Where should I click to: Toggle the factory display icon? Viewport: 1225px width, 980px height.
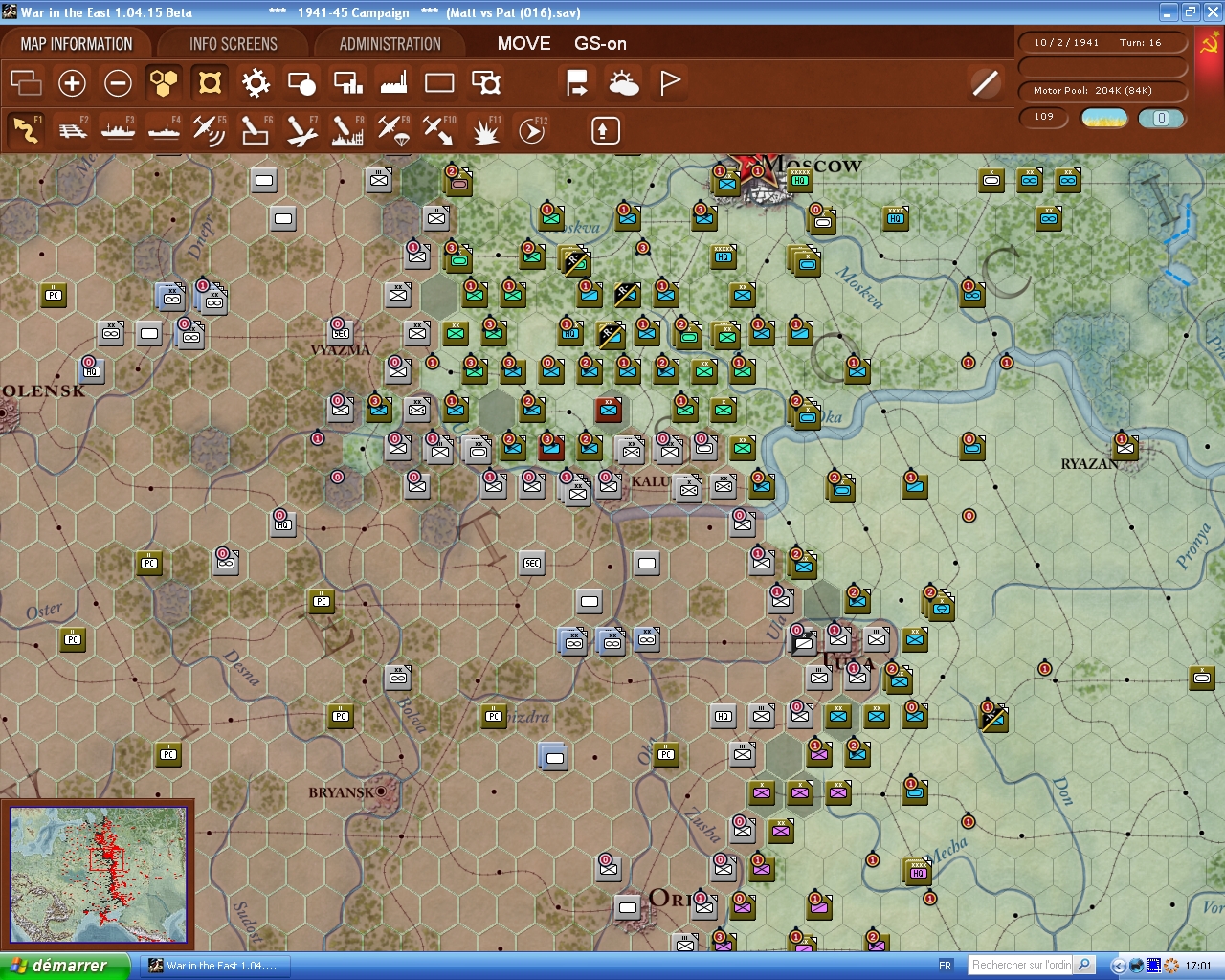[393, 83]
